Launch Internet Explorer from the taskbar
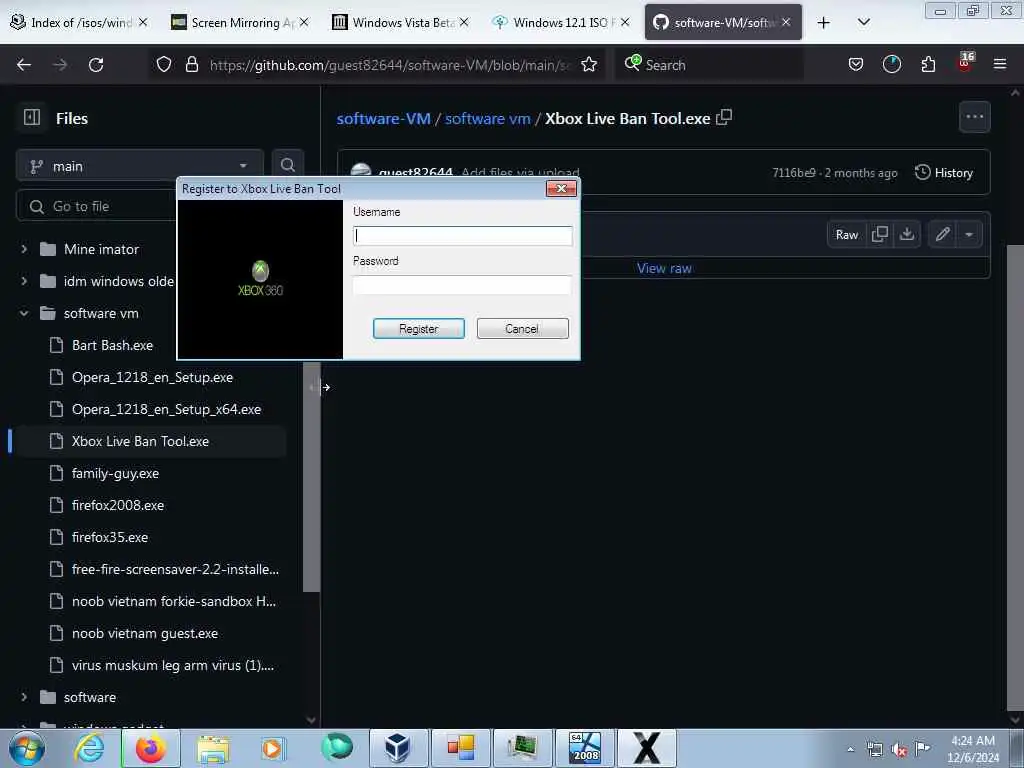 coord(89,748)
